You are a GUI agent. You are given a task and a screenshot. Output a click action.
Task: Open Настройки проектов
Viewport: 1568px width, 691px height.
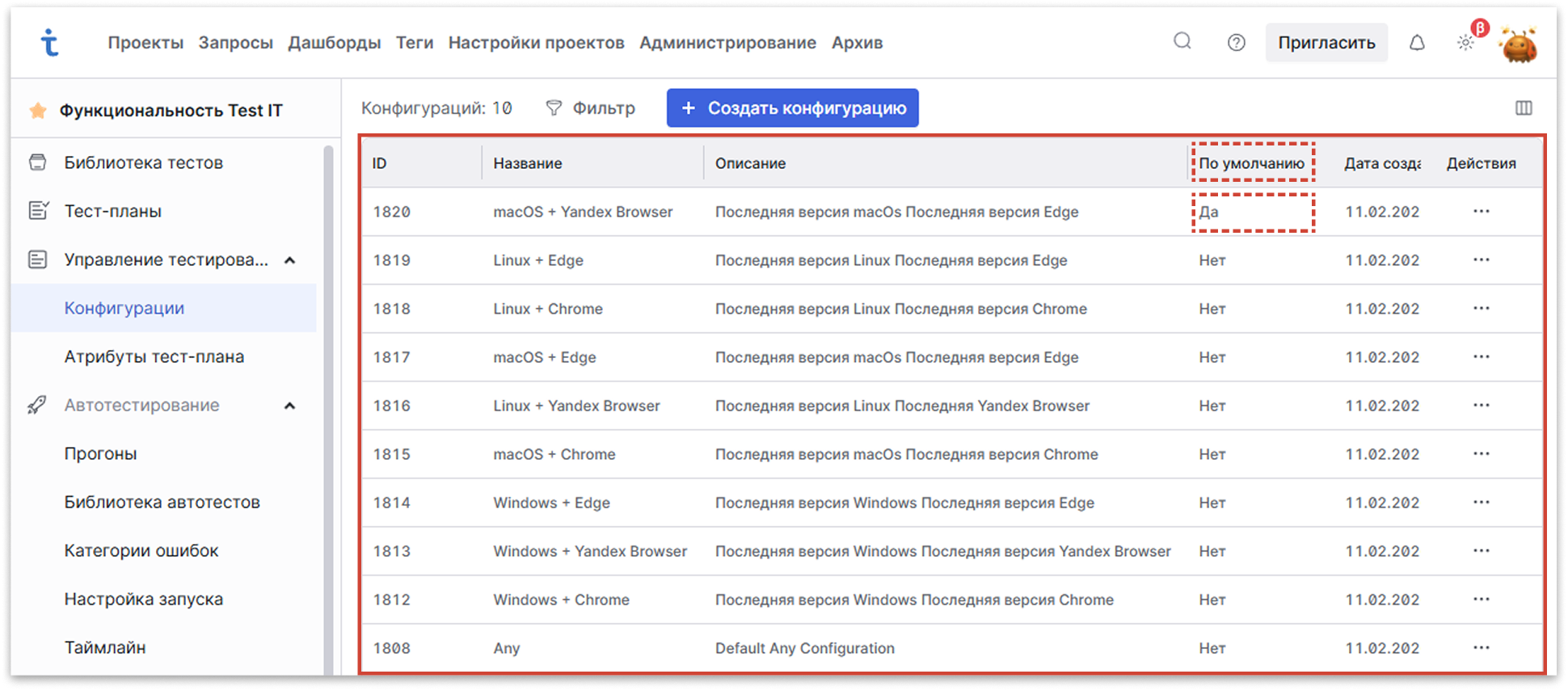pos(536,43)
